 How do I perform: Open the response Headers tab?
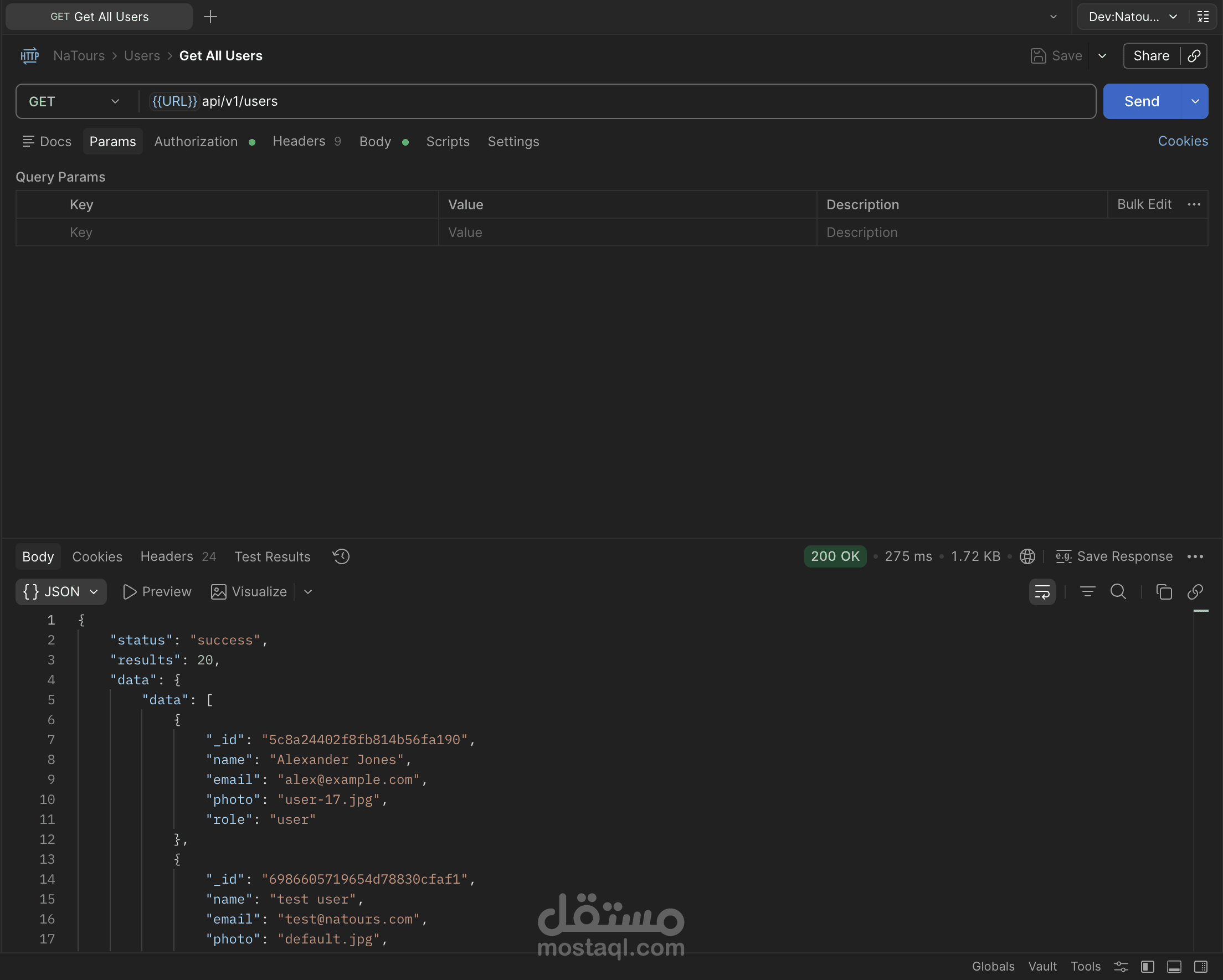point(167,556)
